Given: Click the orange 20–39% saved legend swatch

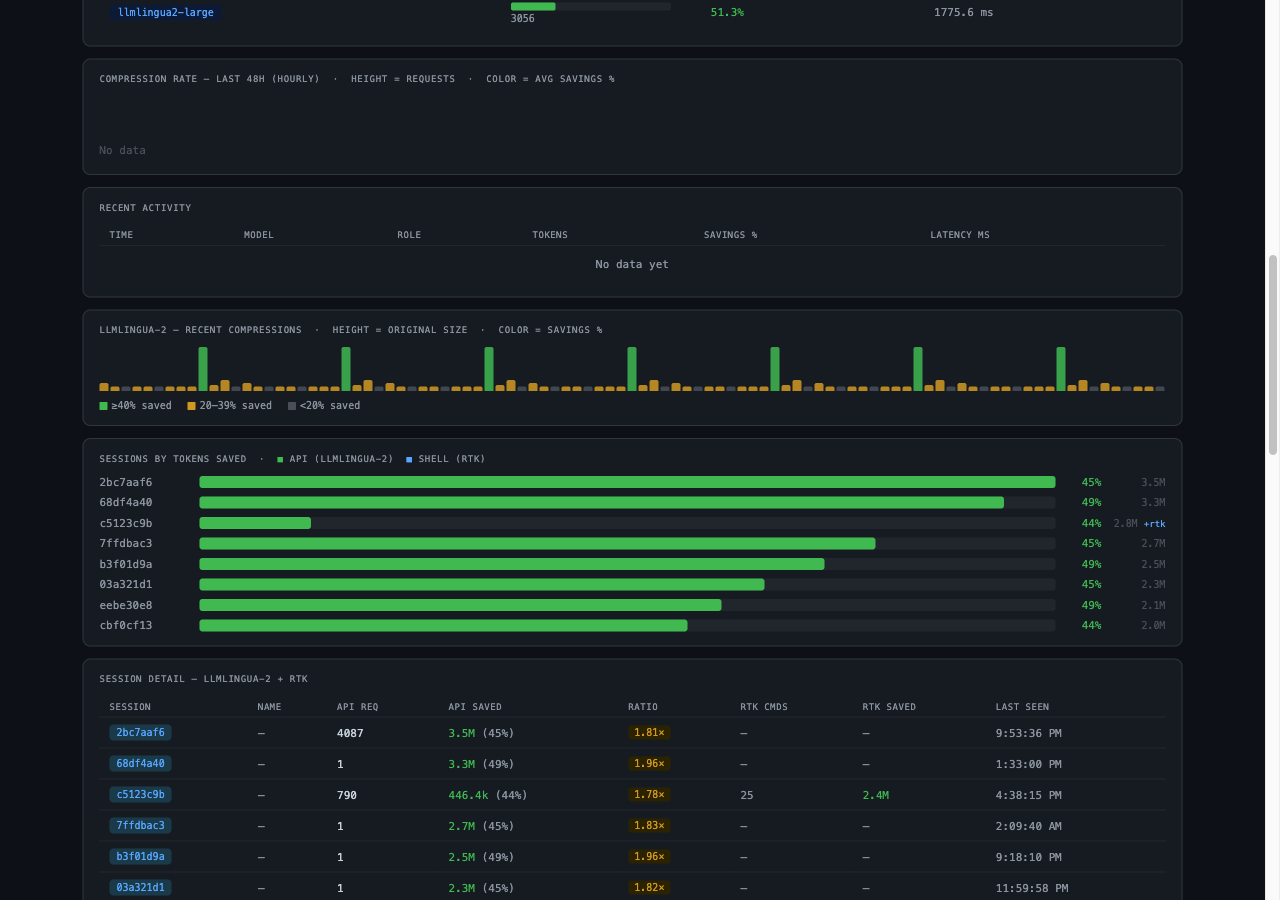Looking at the screenshot, I should tap(191, 406).
